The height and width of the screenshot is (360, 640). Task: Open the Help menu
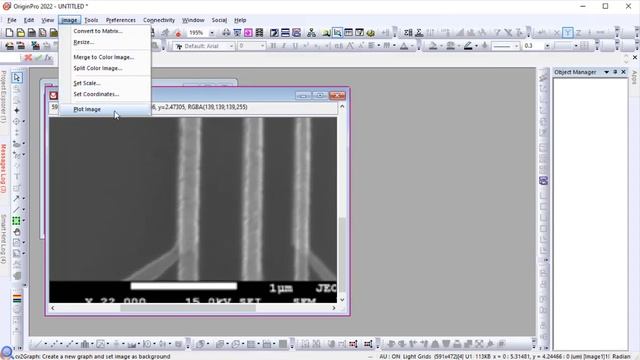click(x=240, y=20)
